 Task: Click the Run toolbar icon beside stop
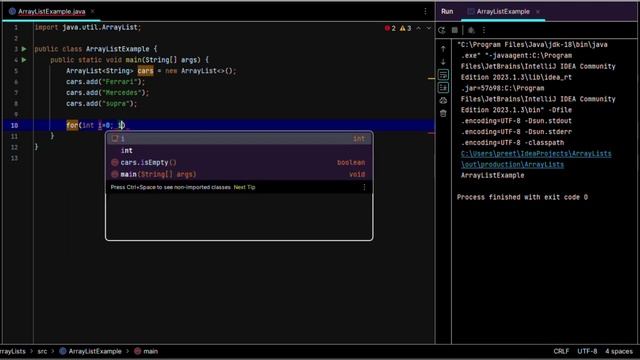471,30
